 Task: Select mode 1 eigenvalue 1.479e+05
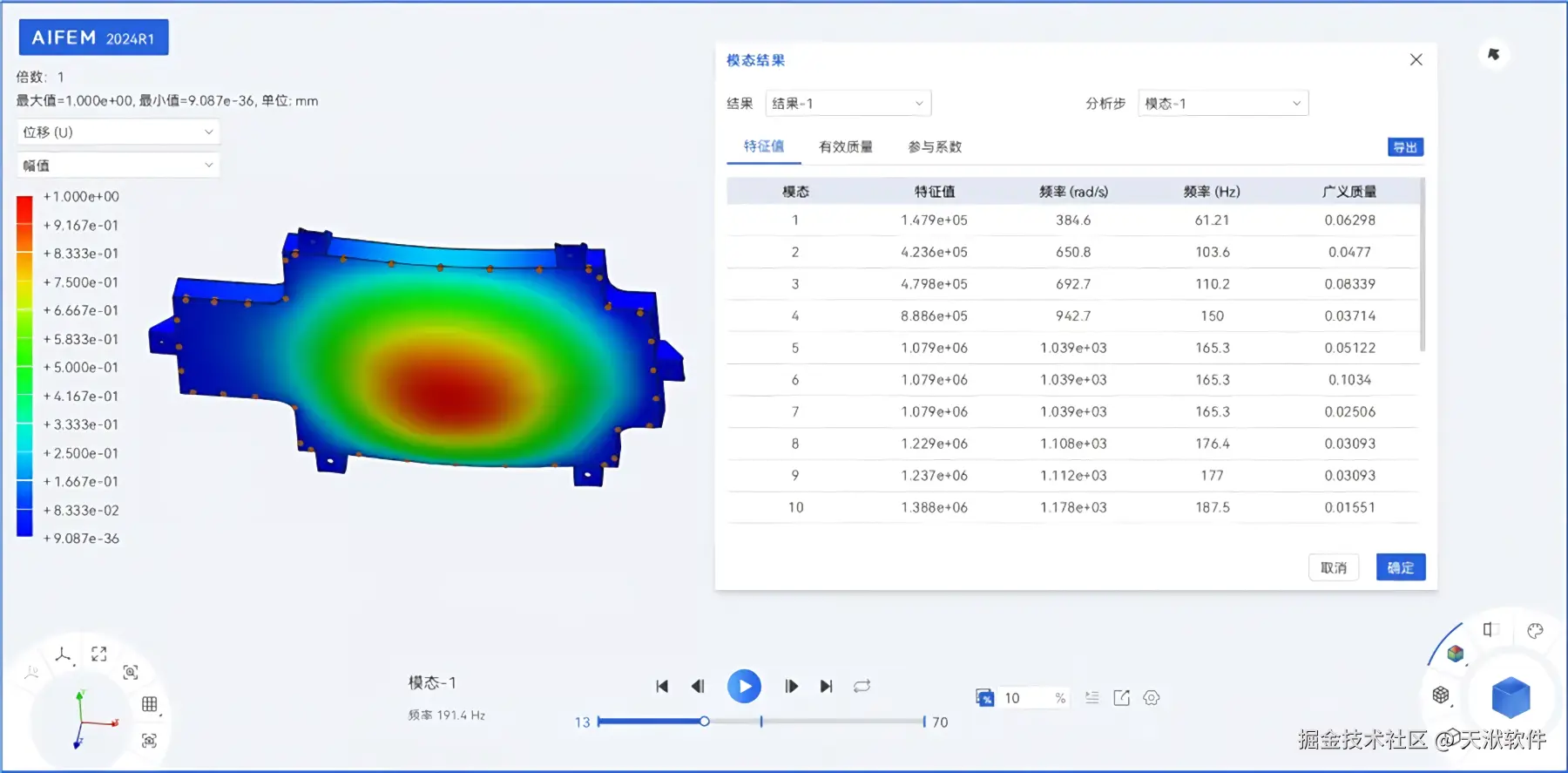tap(934, 220)
